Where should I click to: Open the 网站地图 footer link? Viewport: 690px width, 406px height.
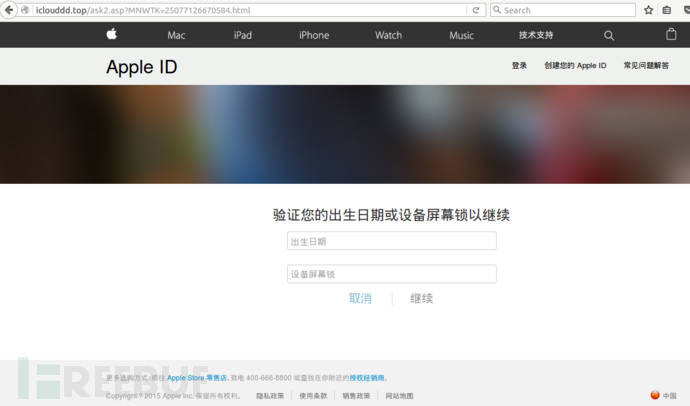click(399, 396)
